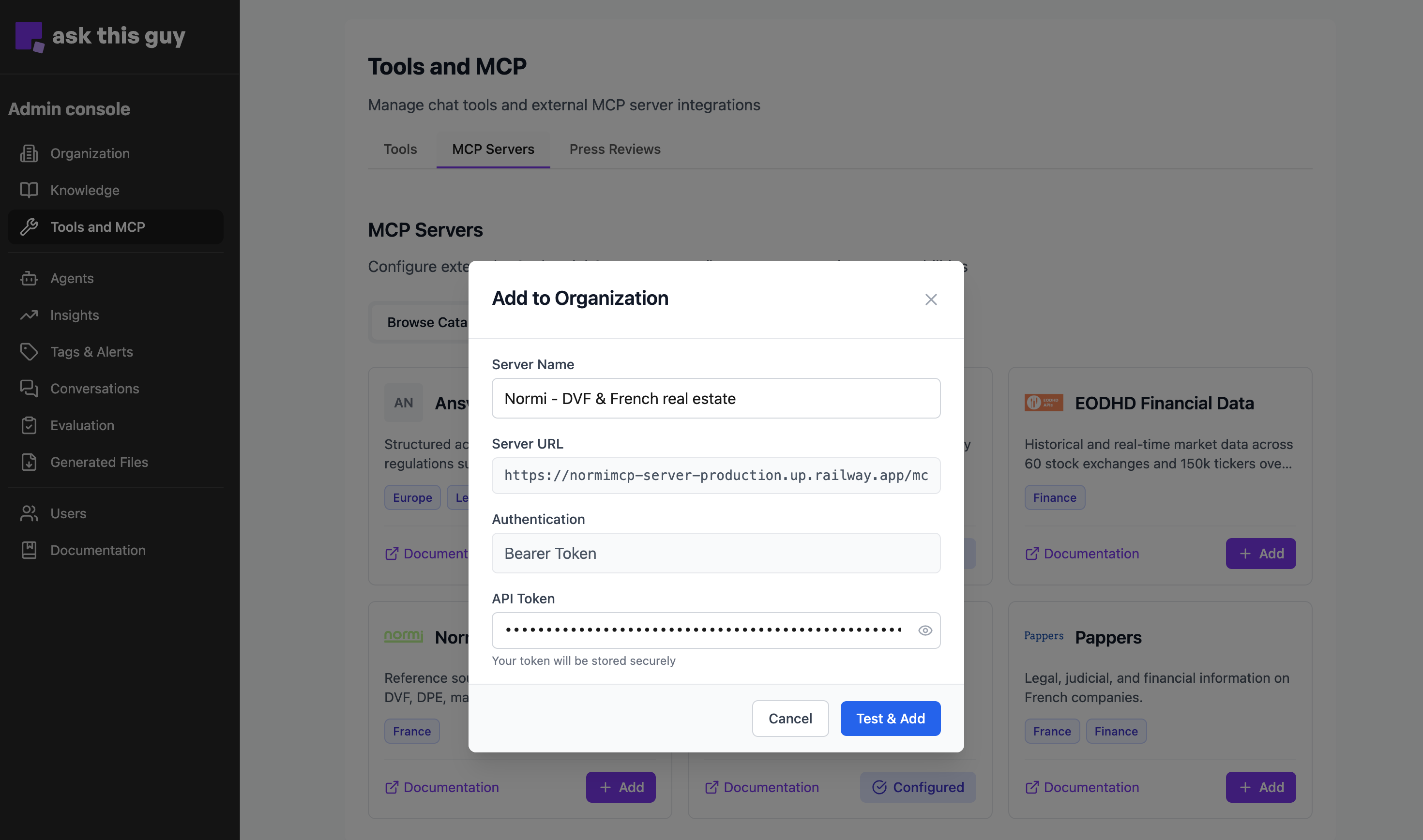Open the Users section
Image resolution: width=1423 pixels, height=840 pixels.
pyautogui.click(x=69, y=513)
